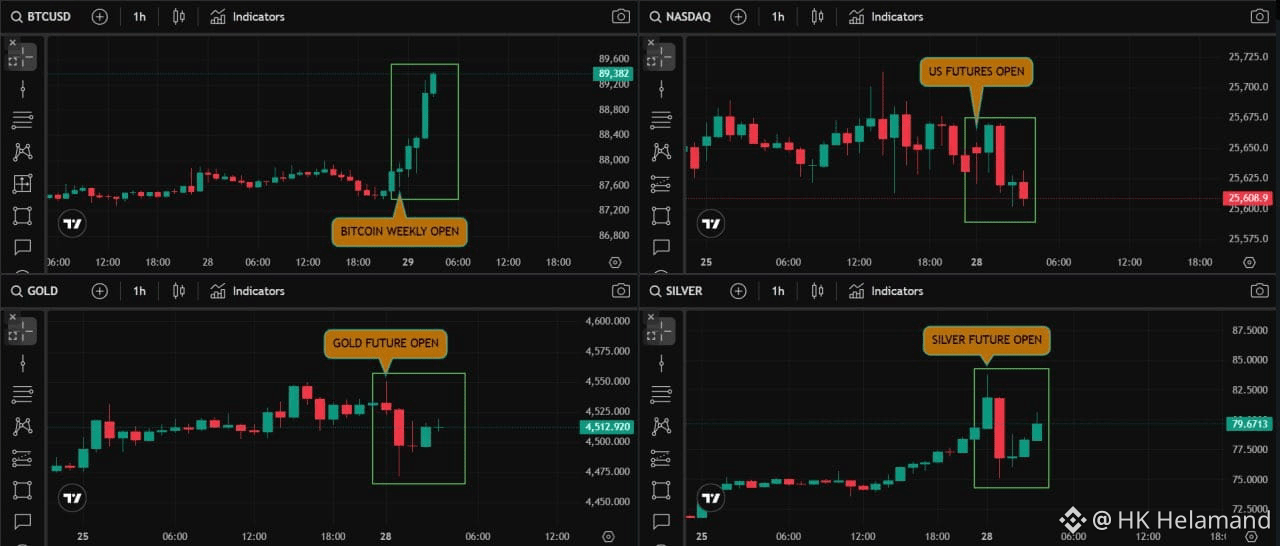1280x546 pixels.
Task: Click the 4,512.920 current price label
Action: click(606, 427)
